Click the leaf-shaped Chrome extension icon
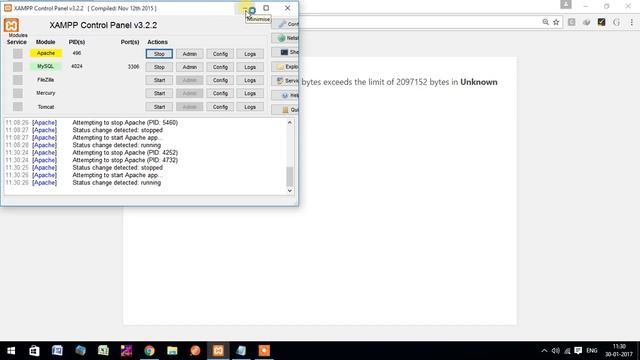 (587, 22)
